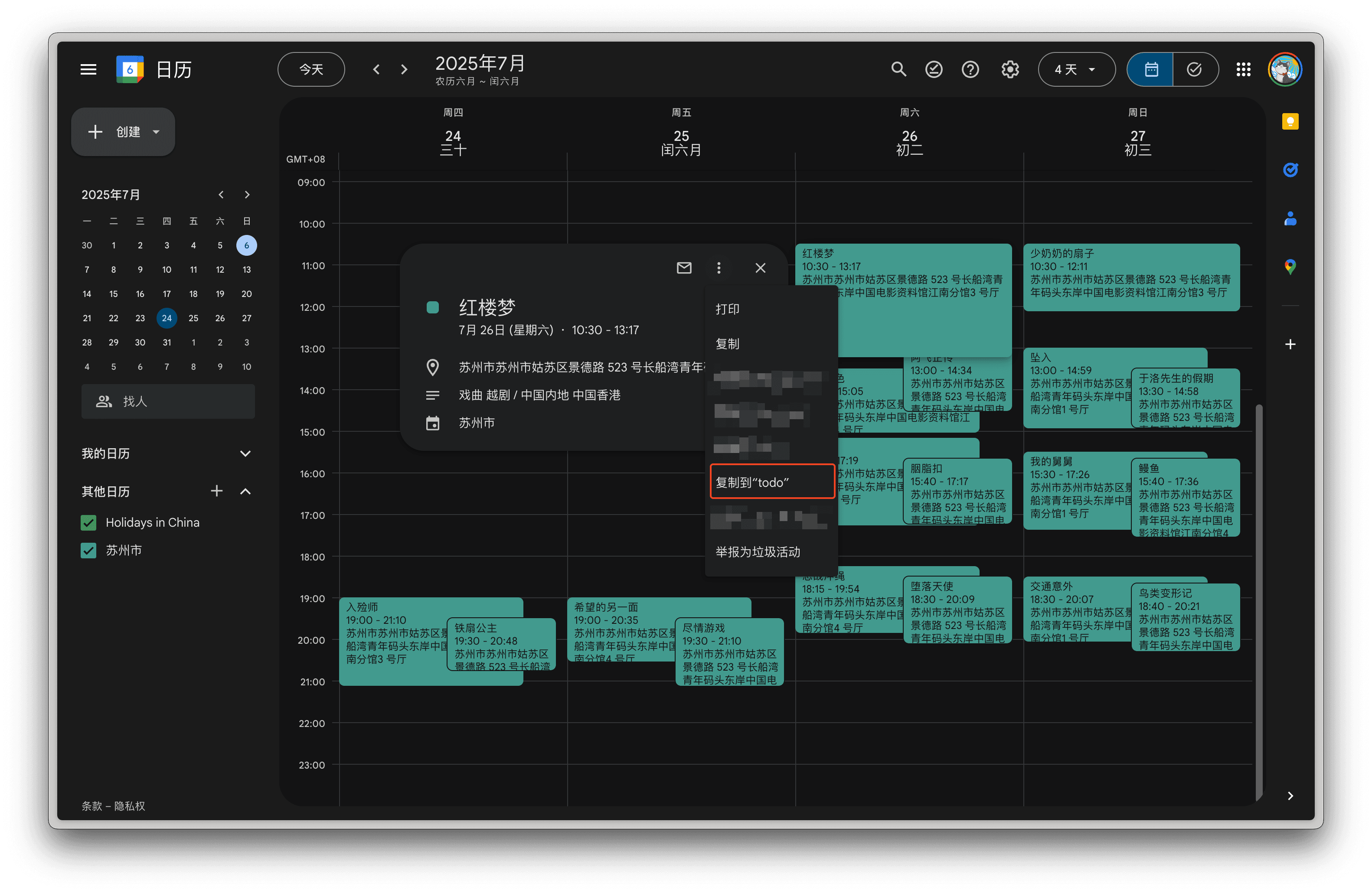Toggle the main menu hamburger icon
This screenshot has height=893, width=1372.
(88, 70)
